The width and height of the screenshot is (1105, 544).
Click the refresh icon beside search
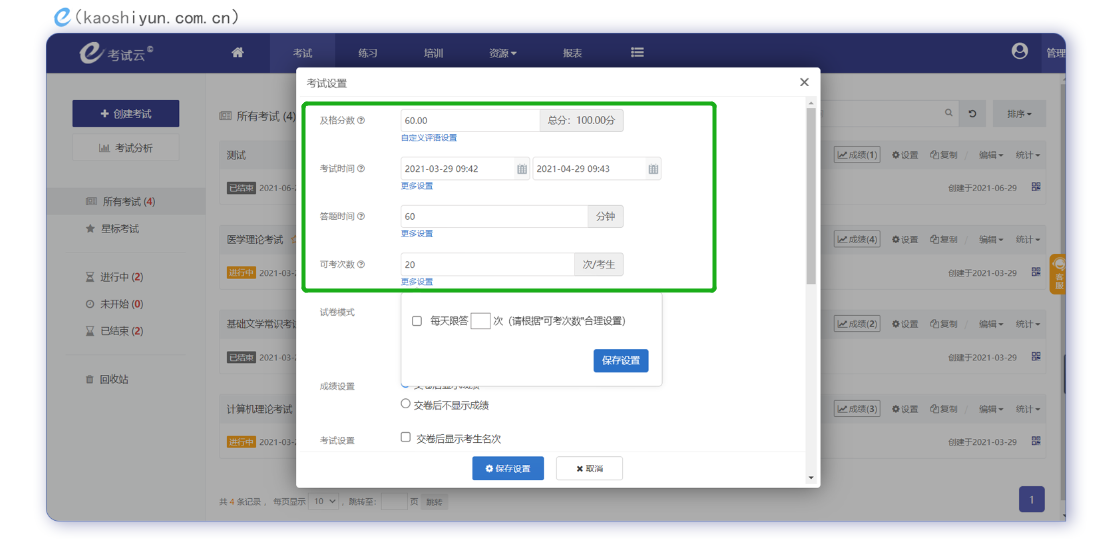(972, 113)
